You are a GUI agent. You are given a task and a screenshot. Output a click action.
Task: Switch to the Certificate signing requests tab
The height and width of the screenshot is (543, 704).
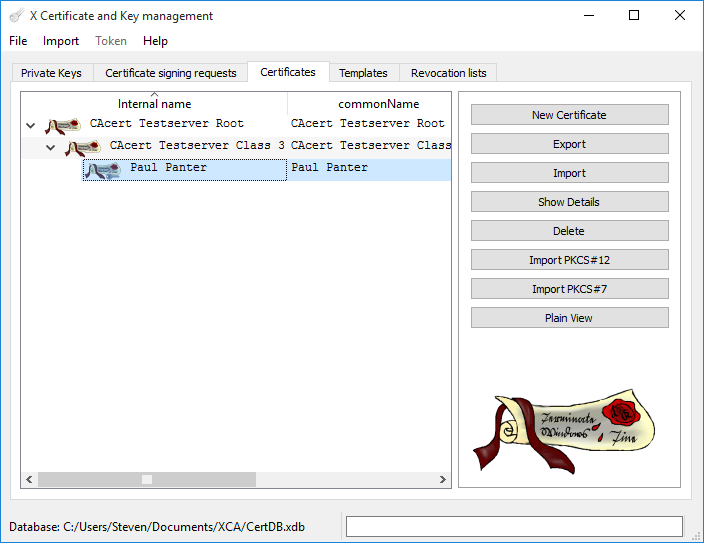tap(170, 73)
